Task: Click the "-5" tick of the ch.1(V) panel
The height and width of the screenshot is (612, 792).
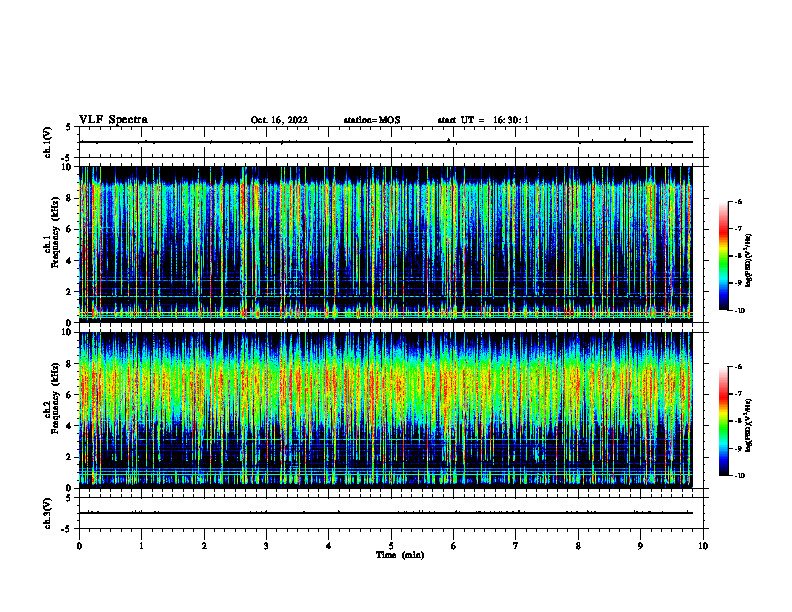Action: point(68,158)
